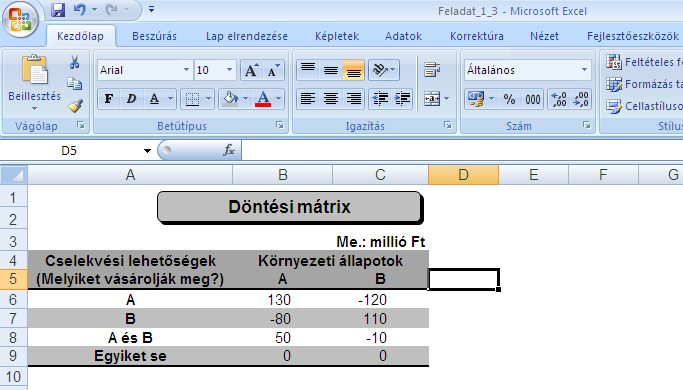Activate the Format Painter brush
Image resolution: width=683 pixels, height=390 pixels.
75,105
